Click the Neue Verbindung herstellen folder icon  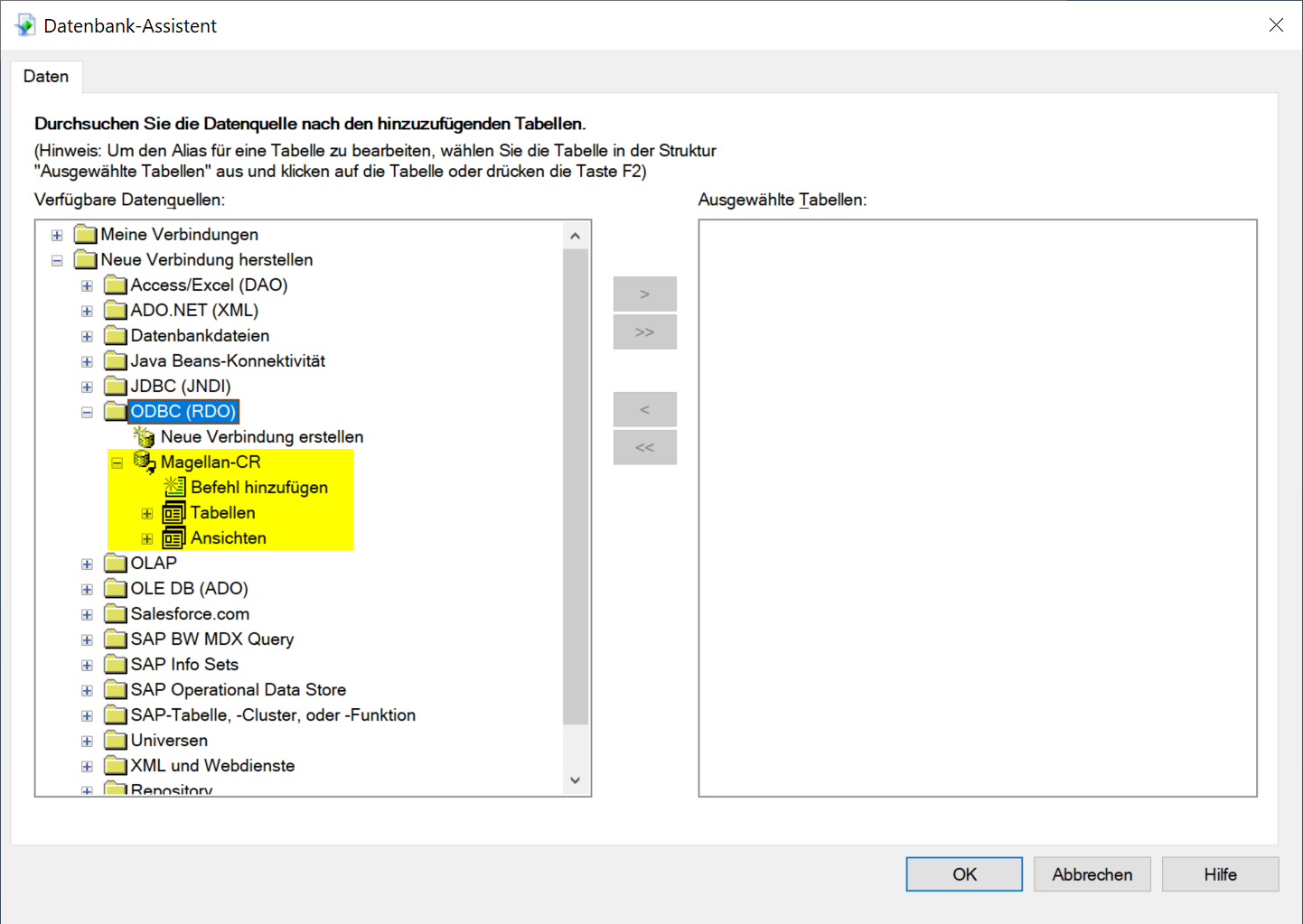coord(85,260)
